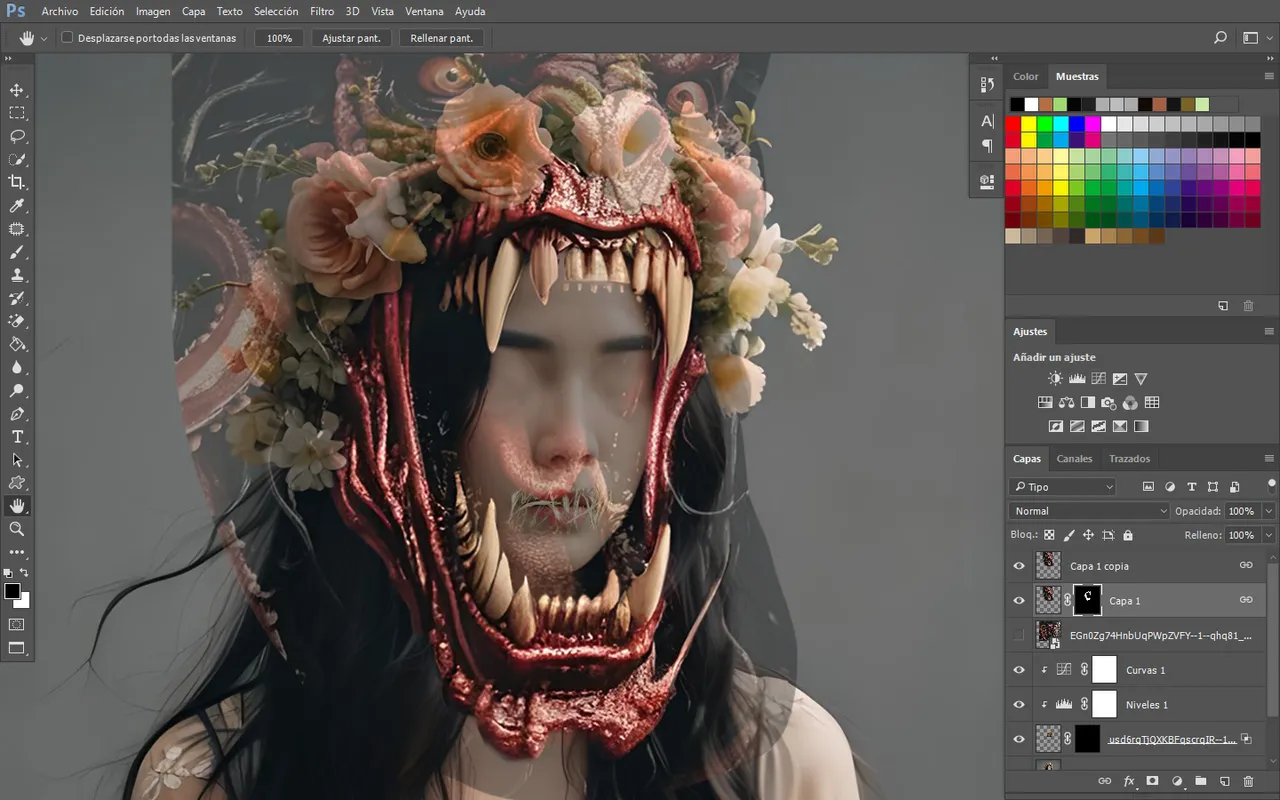Switch to the Canales tab
Viewport: 1280px width, 800px height.
point(1075,459)
